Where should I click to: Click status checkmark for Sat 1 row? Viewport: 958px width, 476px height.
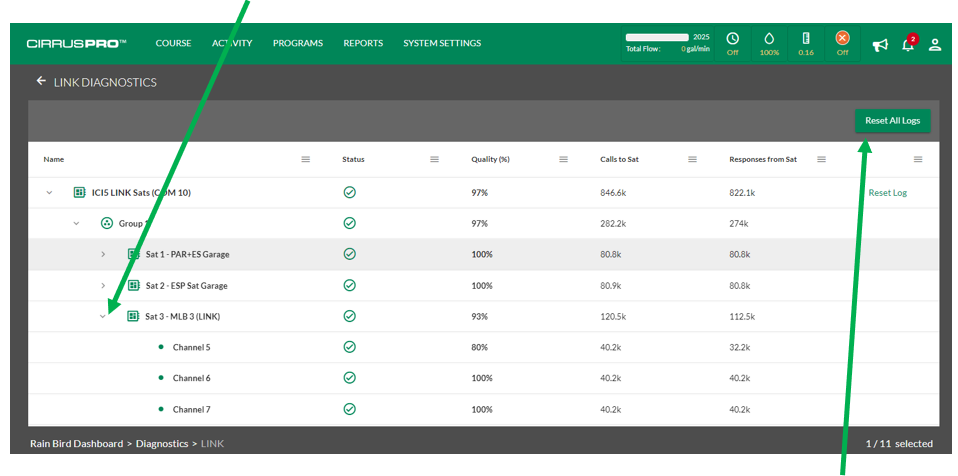[x=349, y=254]
